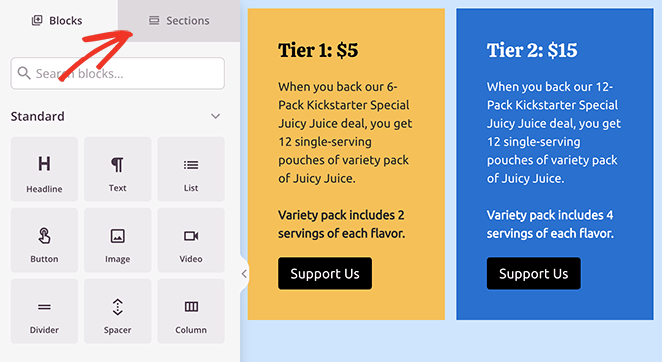Click Support Us button in Tier 2
Image resolution: width=662 pixels, height=362 pixels.
(534, 274)
